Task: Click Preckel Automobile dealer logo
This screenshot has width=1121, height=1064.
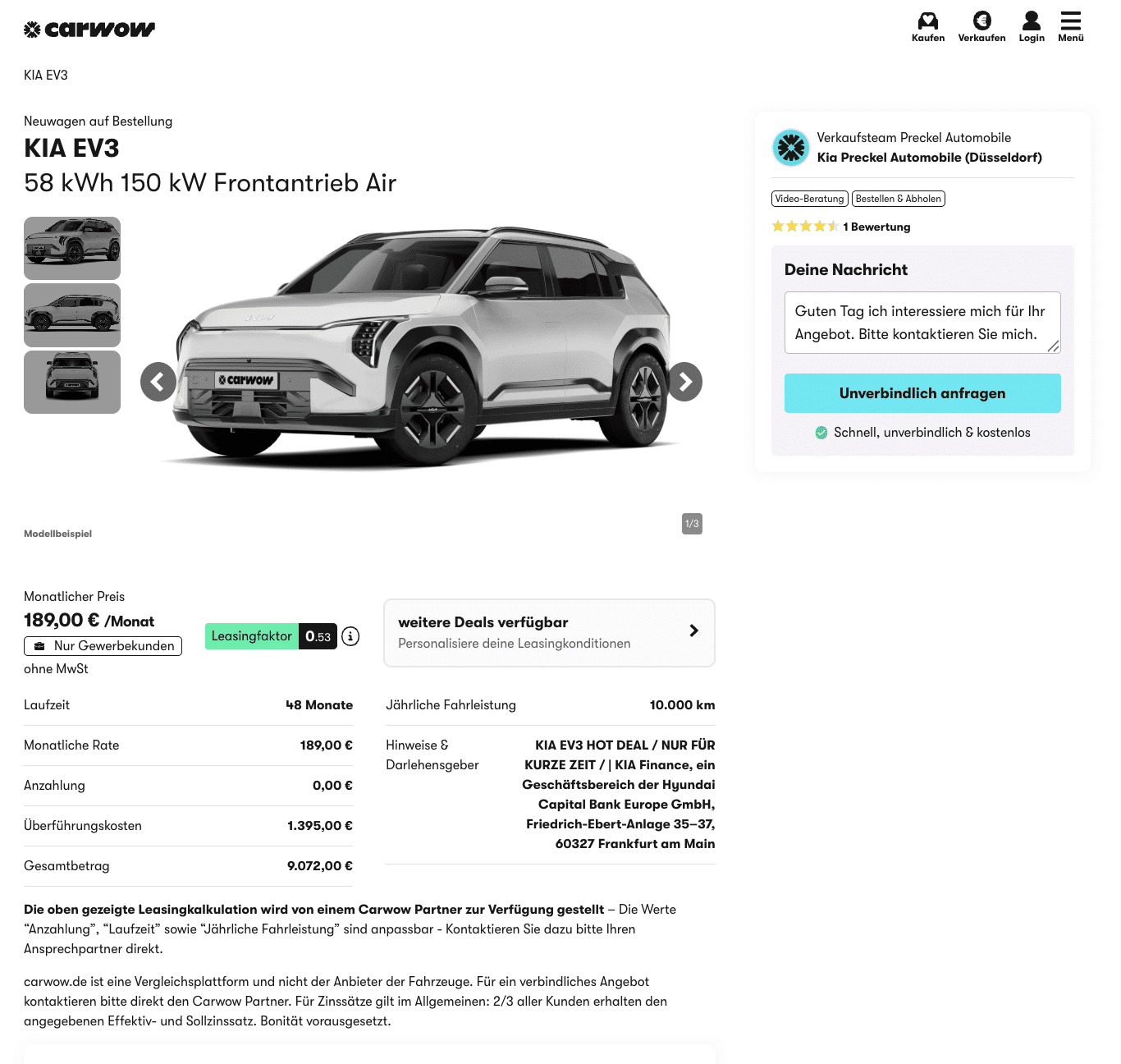Action: (x=791, y=148)
